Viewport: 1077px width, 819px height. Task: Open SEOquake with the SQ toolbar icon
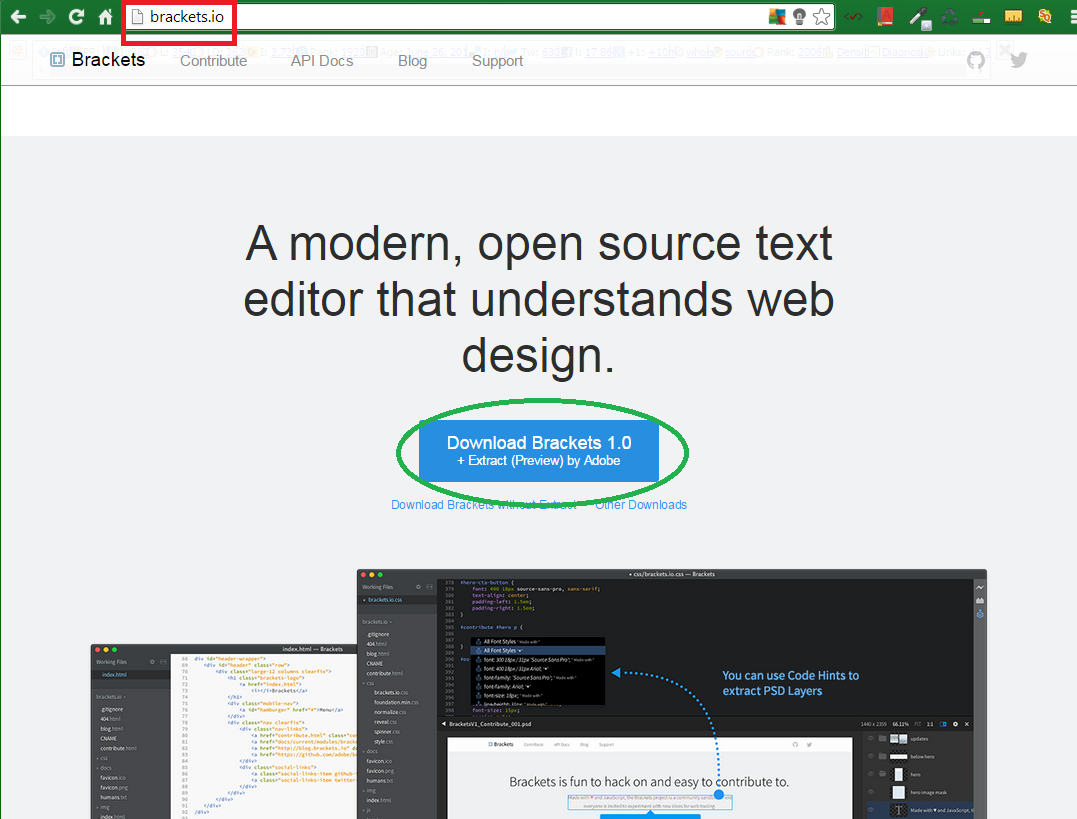click(1044, 16)
